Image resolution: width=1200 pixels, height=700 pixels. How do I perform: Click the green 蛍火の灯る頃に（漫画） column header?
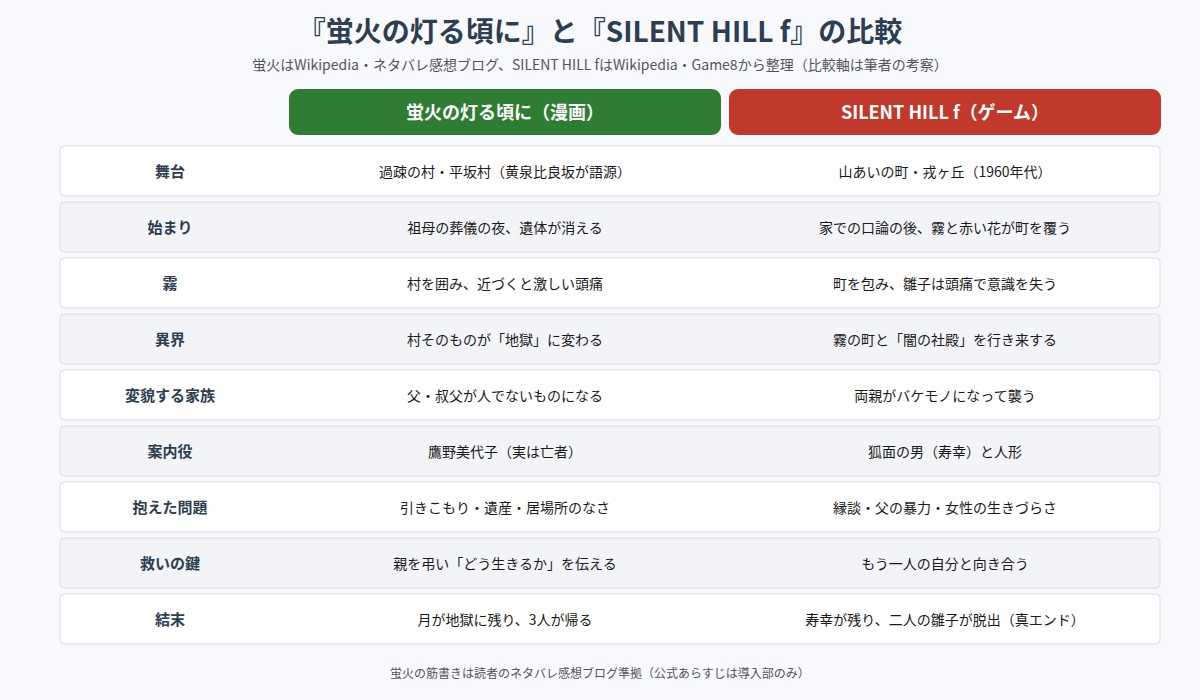[x=505, y=112]
